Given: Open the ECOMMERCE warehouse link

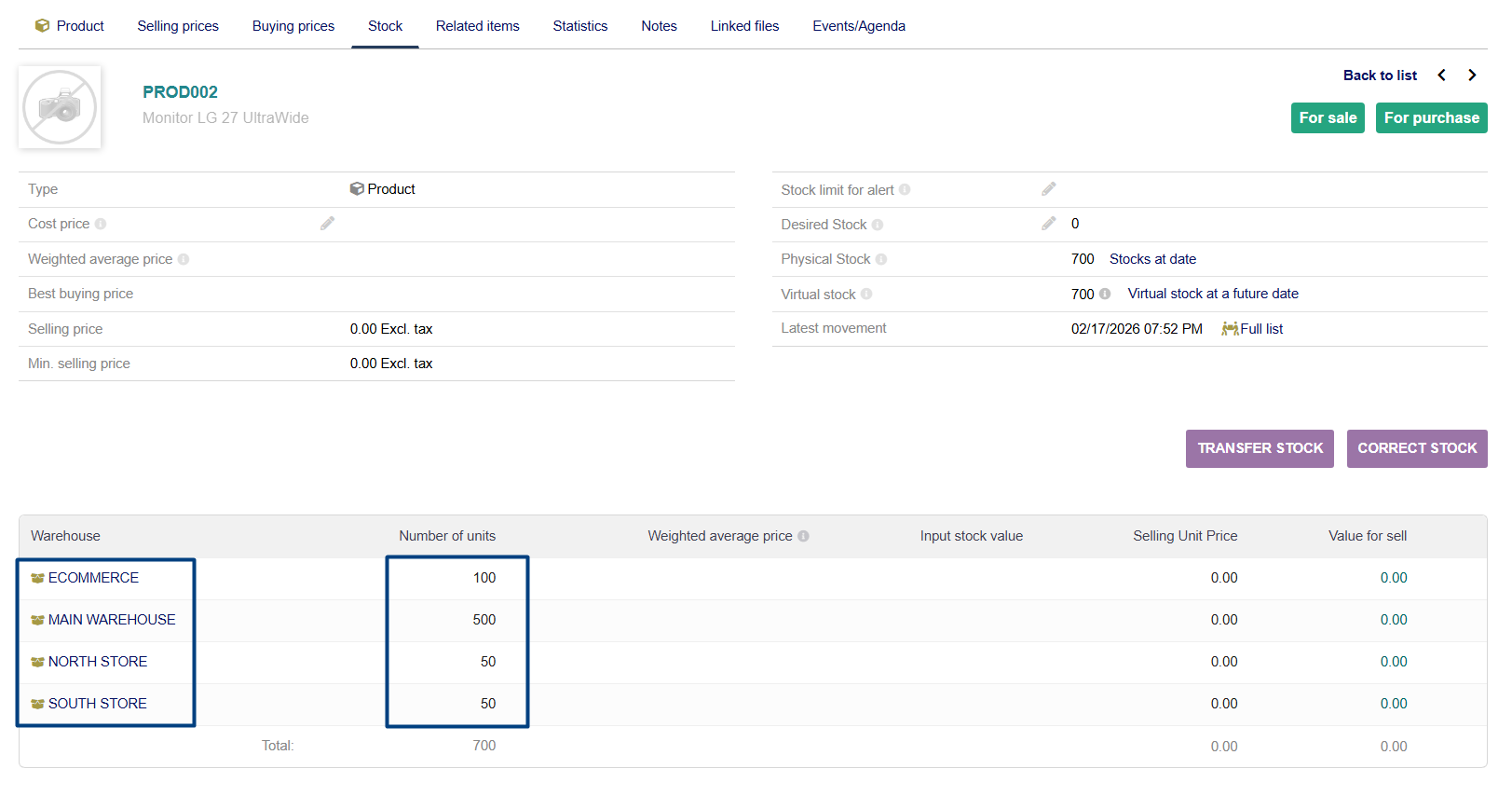Looking at the screenshot, I should tap(93, 578).
